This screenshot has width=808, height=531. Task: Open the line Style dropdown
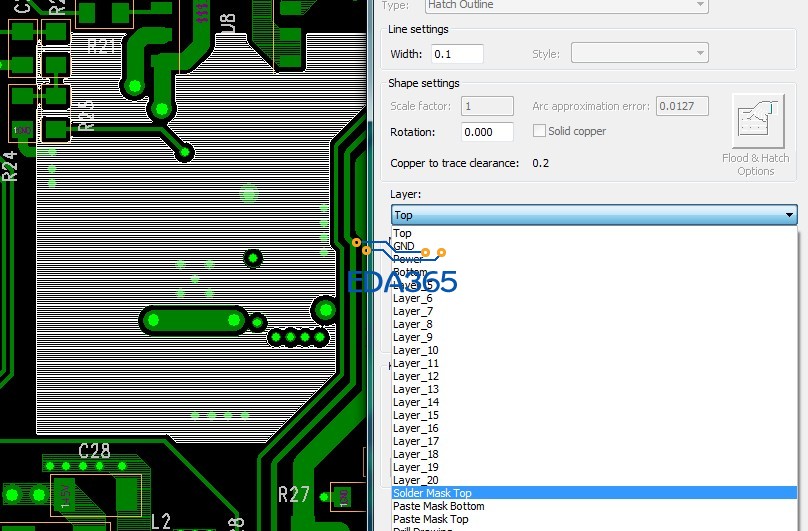click(639, 54)
